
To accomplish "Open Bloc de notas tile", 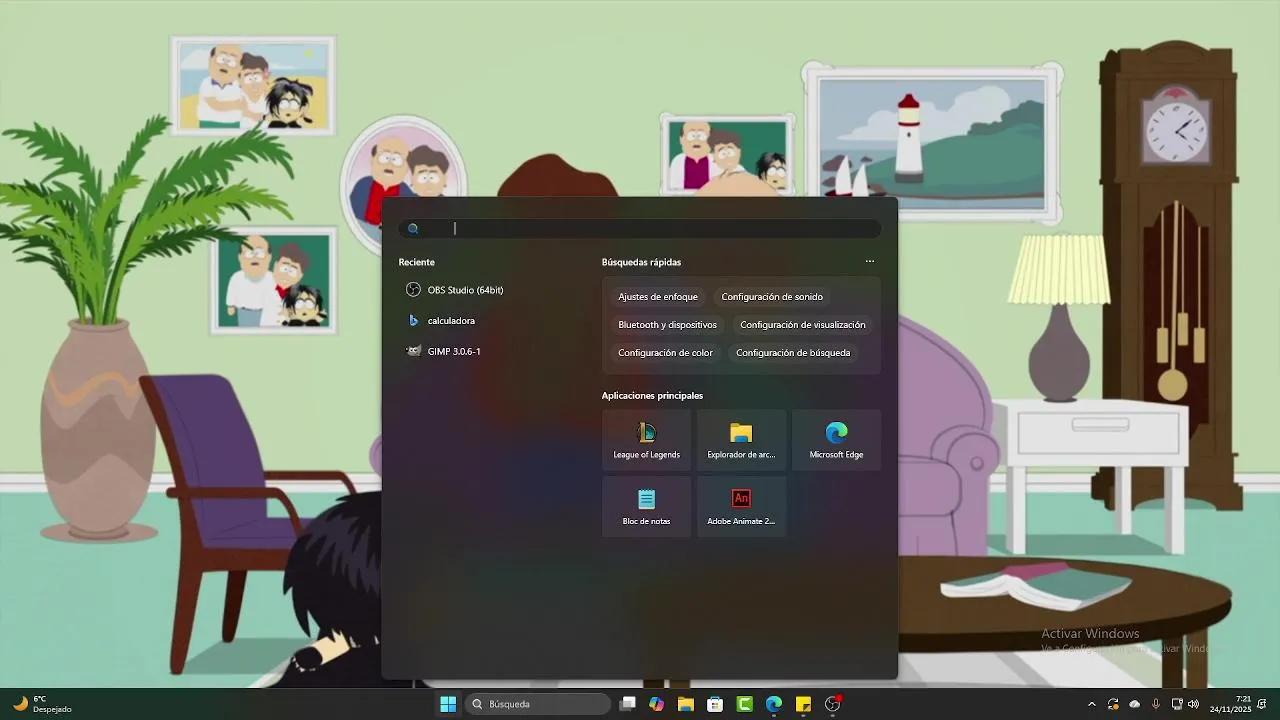I will click(646, 506).
